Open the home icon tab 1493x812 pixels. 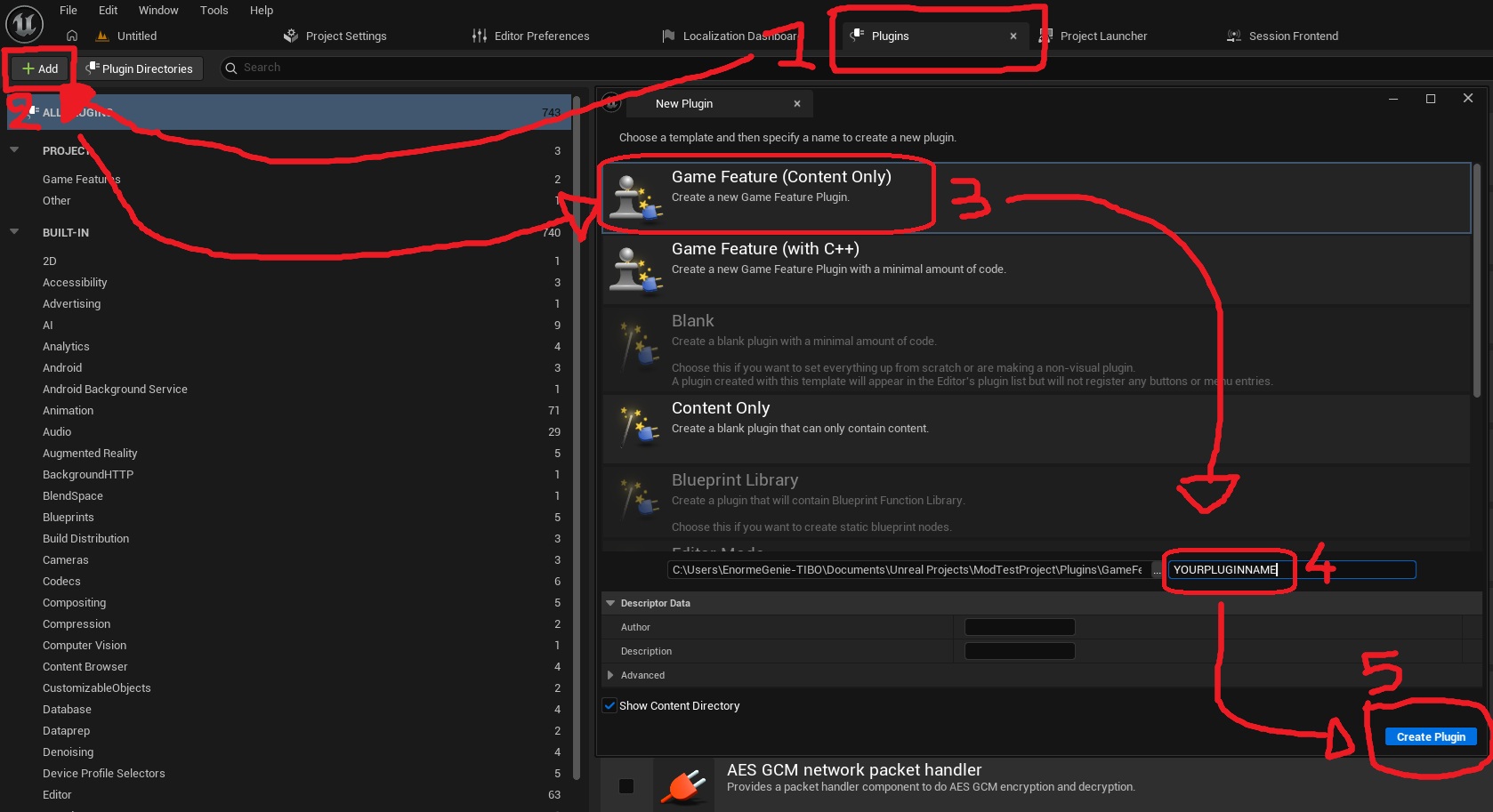(x=72, y=36)
